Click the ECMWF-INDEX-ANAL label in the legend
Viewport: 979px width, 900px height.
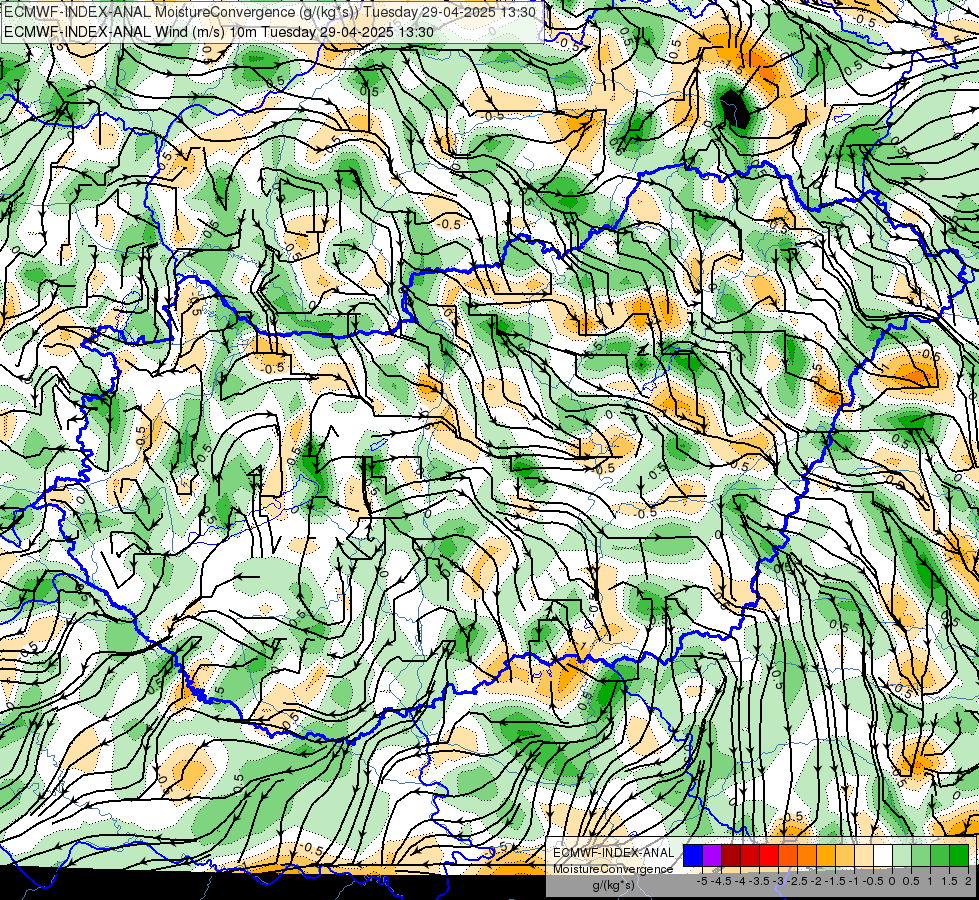614,853
